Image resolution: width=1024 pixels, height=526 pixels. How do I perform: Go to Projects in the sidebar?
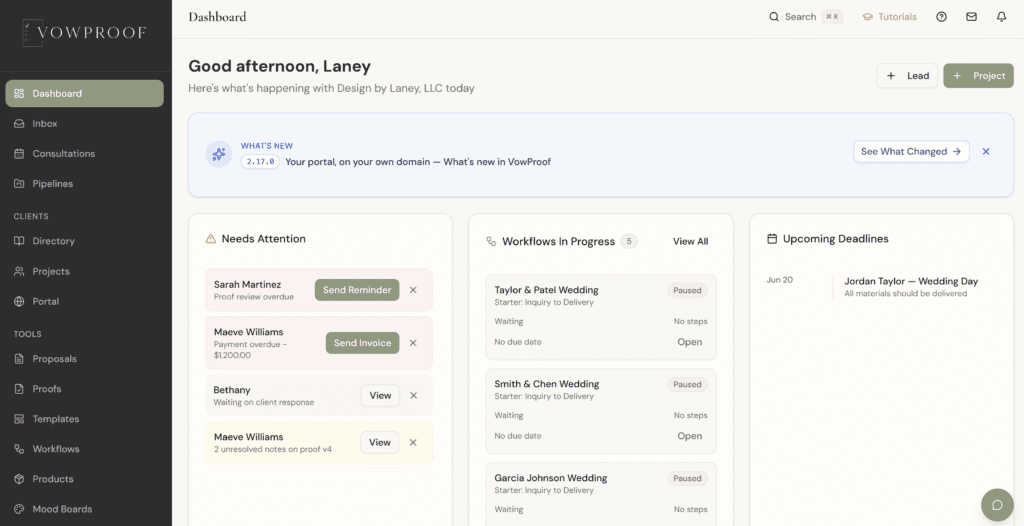click(84, 271)
